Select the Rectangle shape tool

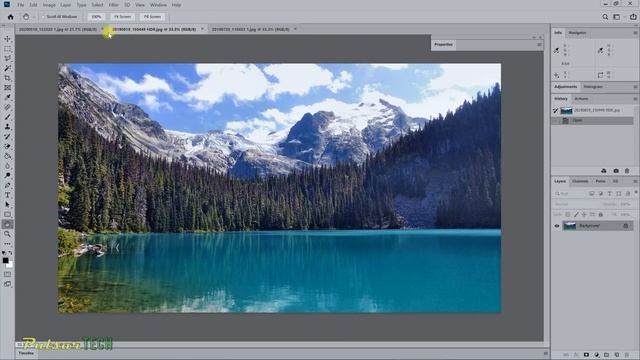pyautogui.click(x=7, y=215)
